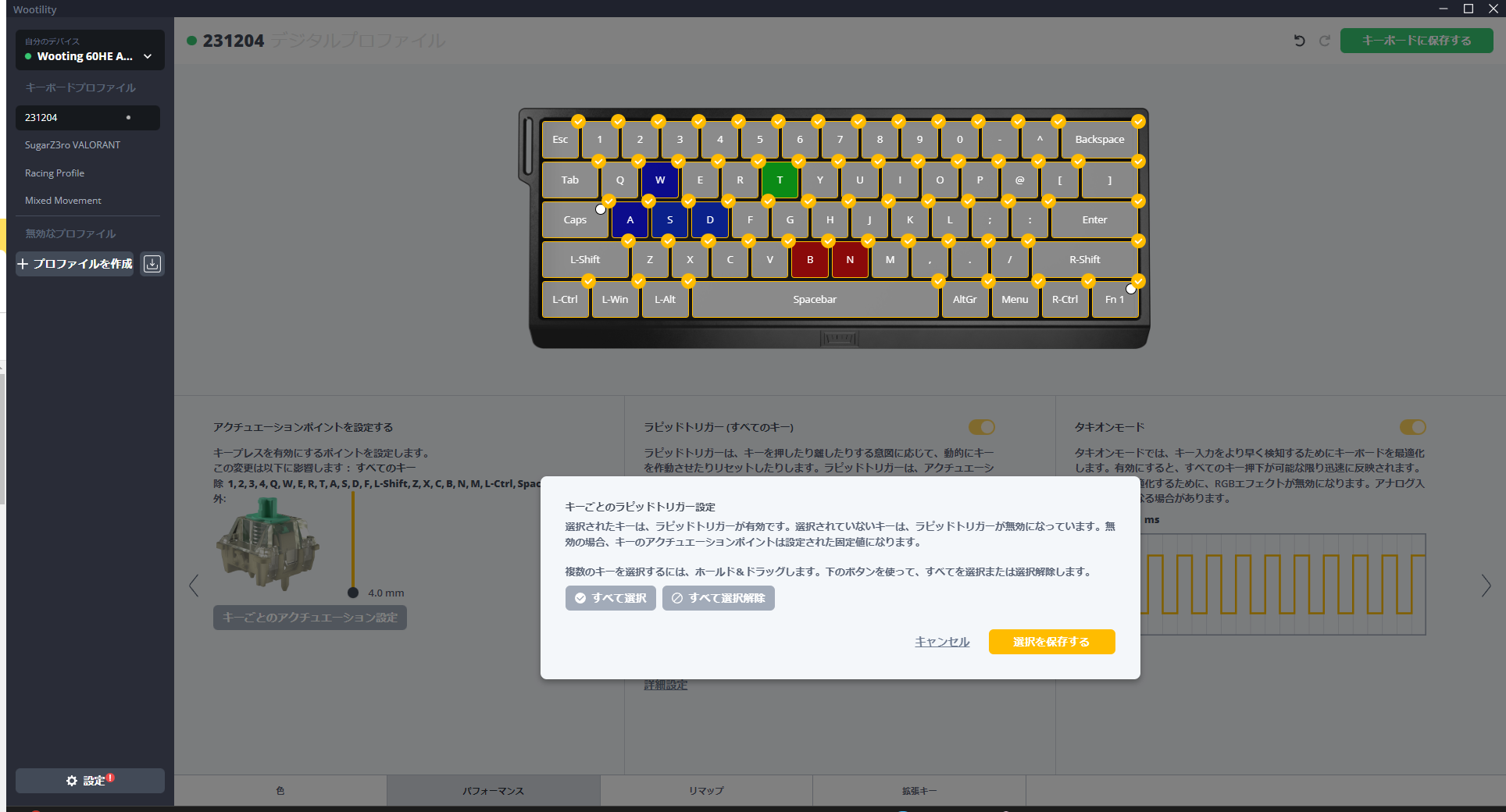The width and height of the screenshot is (1506, 812).
Task: Open settings with the gear icon
Action: pyautogui.click(x=90, y=781)
